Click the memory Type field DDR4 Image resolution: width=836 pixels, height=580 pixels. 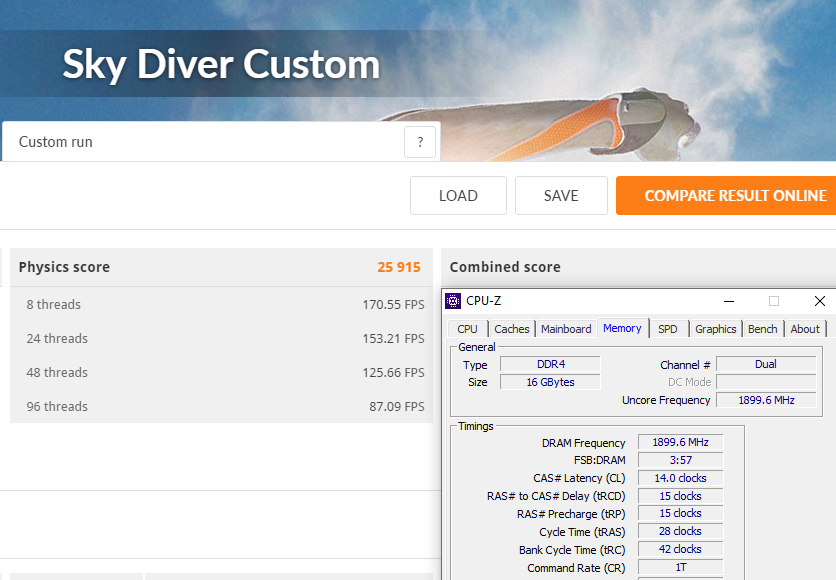(x=550, y=364)
